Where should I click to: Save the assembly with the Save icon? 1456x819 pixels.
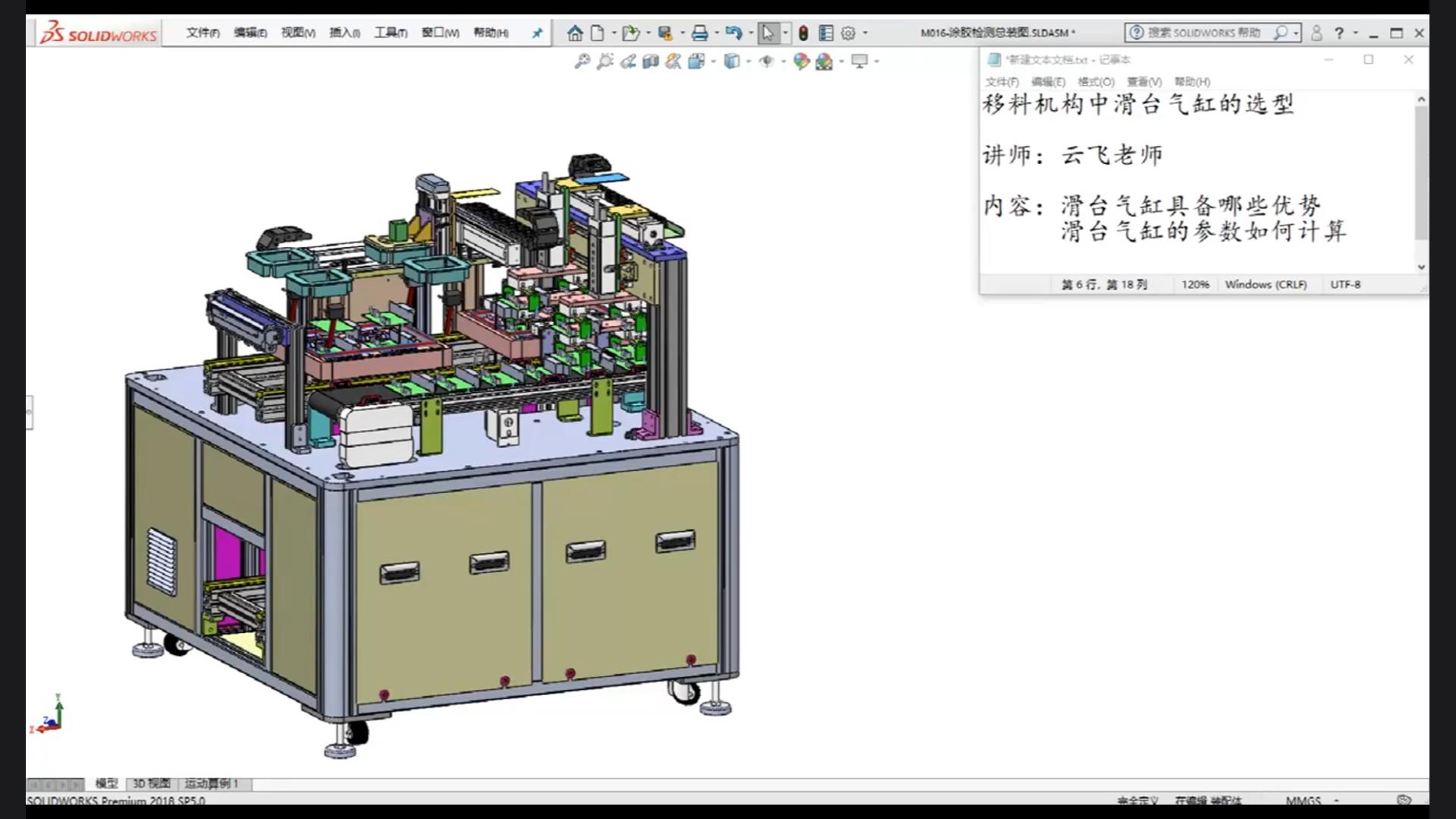coord(665,33)
